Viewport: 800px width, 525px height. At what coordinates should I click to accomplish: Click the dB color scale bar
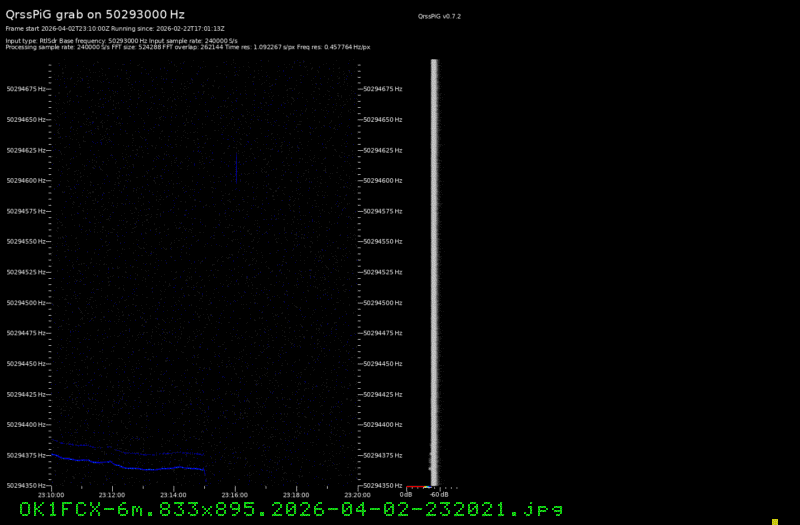tap(418, 487)
